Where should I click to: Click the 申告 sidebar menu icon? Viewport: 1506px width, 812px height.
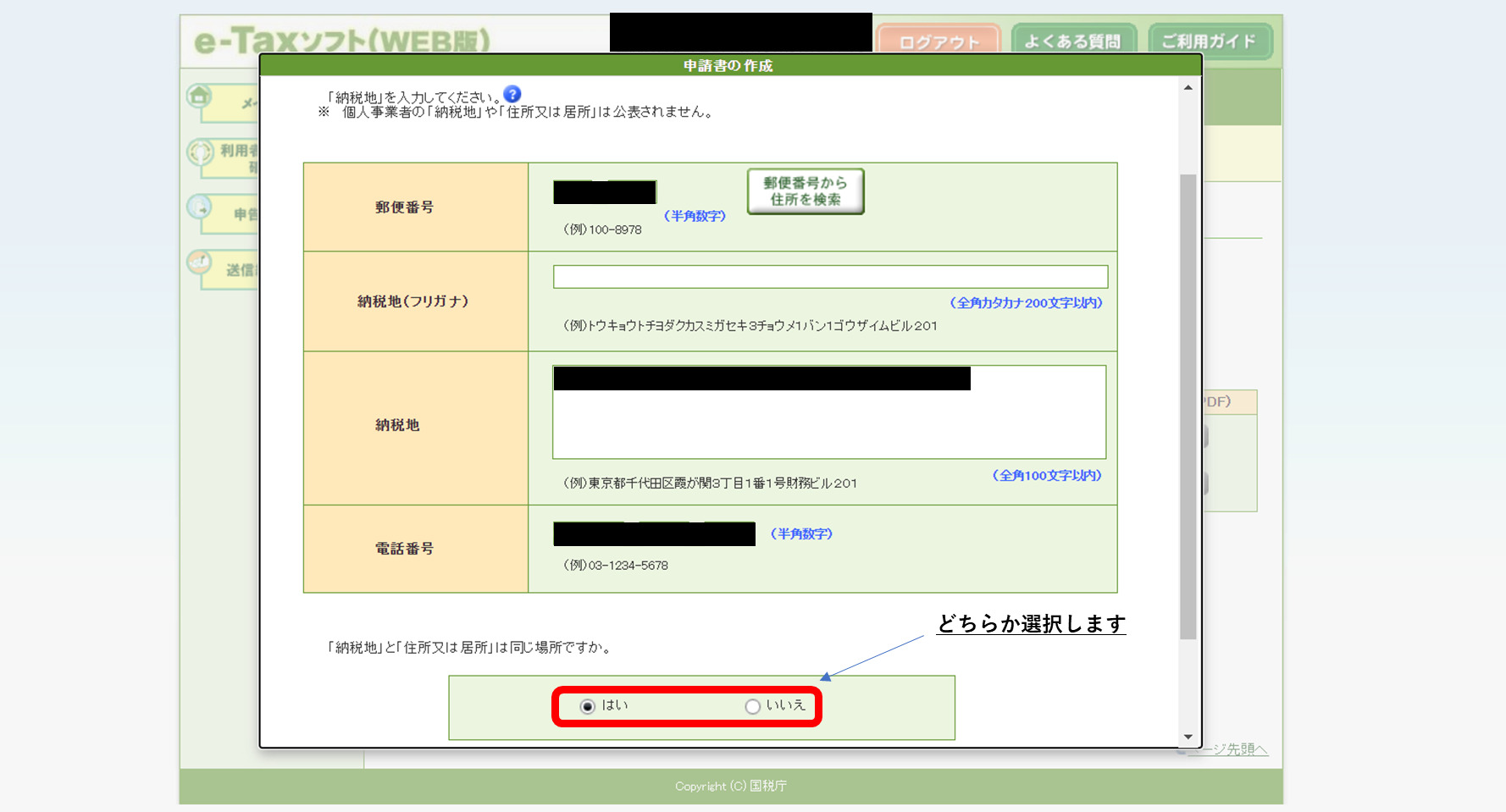point(200,207)
